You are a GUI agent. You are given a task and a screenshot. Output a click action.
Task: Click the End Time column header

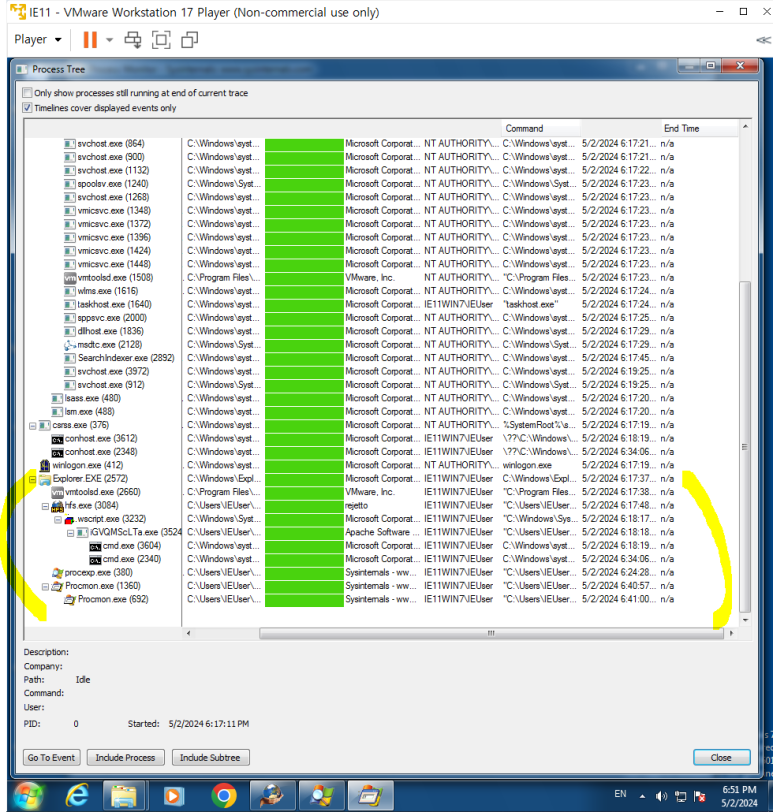pyautogui.click(x=699, y=128)
